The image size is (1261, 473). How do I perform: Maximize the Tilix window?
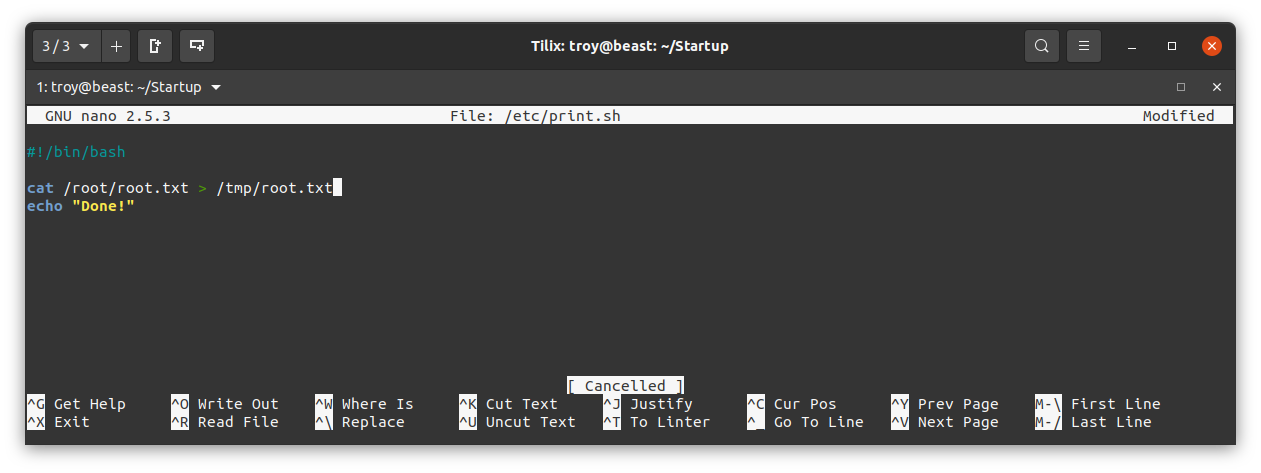coord(1172,46)
